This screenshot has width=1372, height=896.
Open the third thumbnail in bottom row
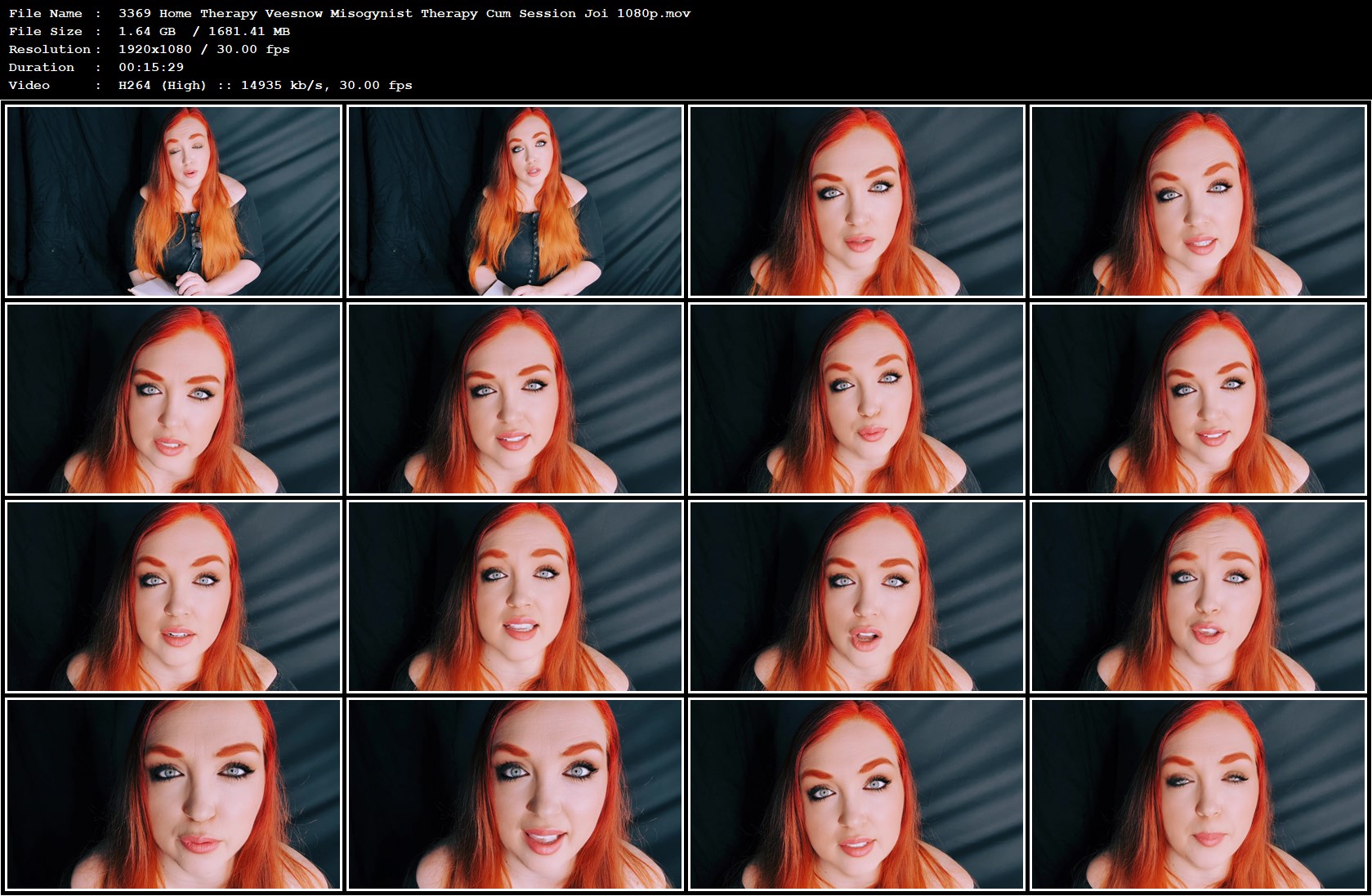coord(856,794)
